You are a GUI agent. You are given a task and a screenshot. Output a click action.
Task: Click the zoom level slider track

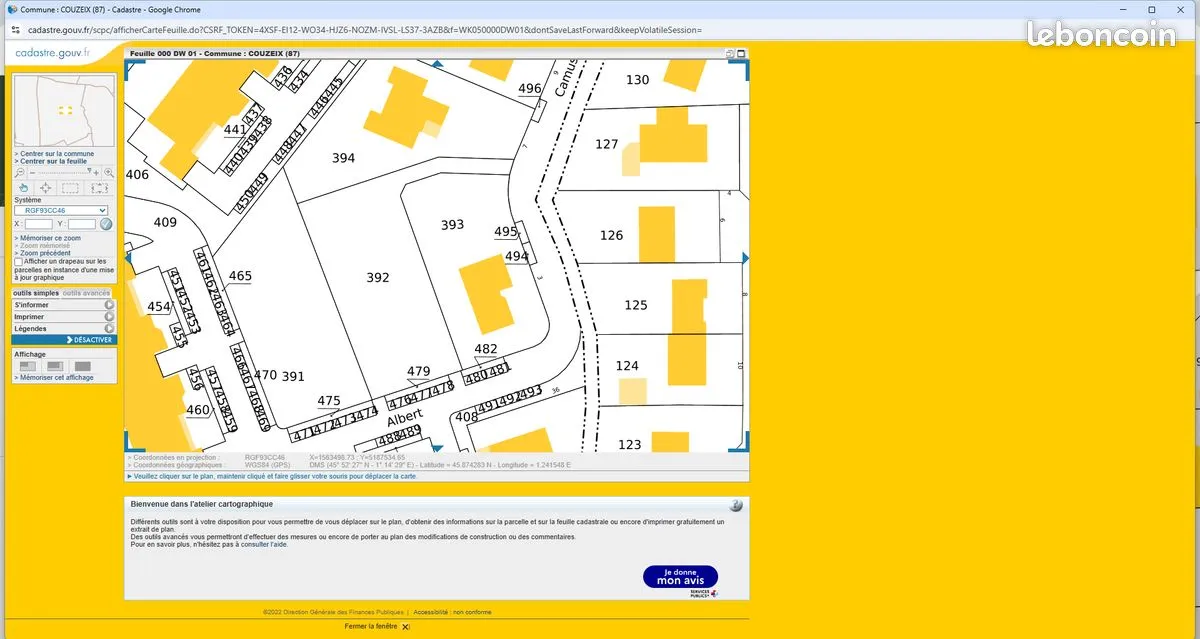[x=62, y=173]
